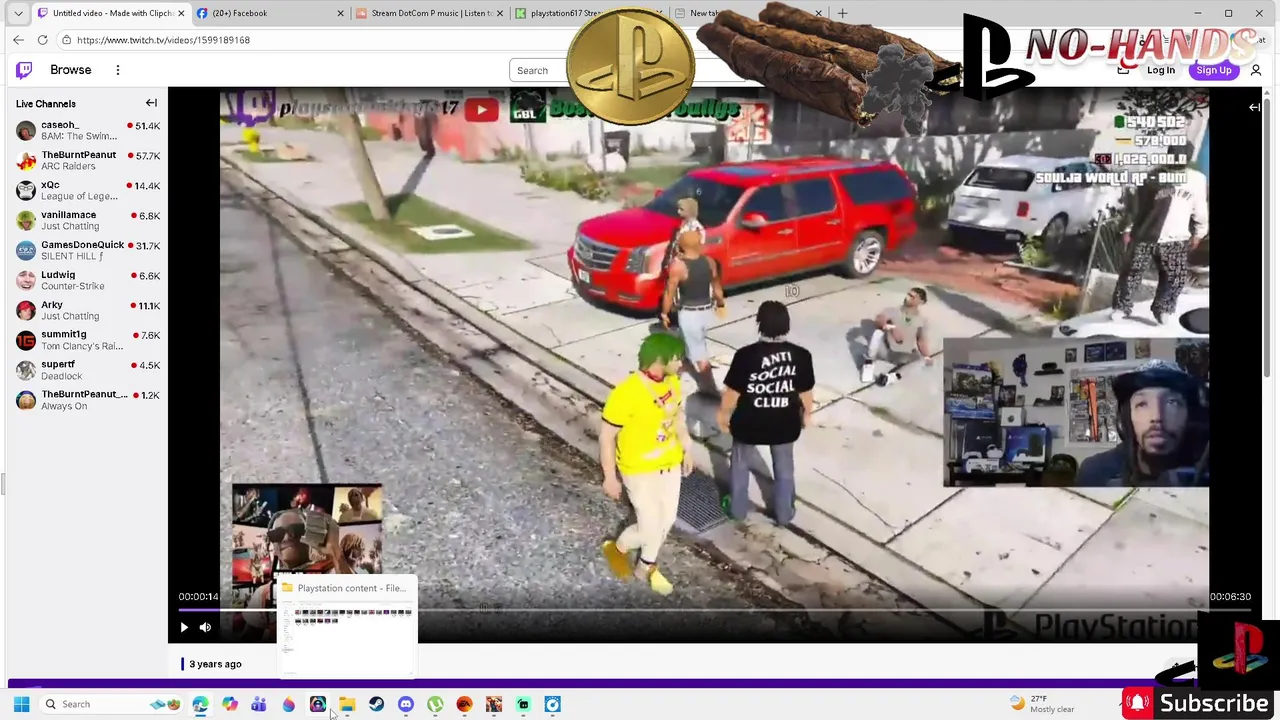Image resolution: width=1280 pixels, height=720 pixels.
Task: Open EA app from taskbar
Action: [x=464, y=704]
